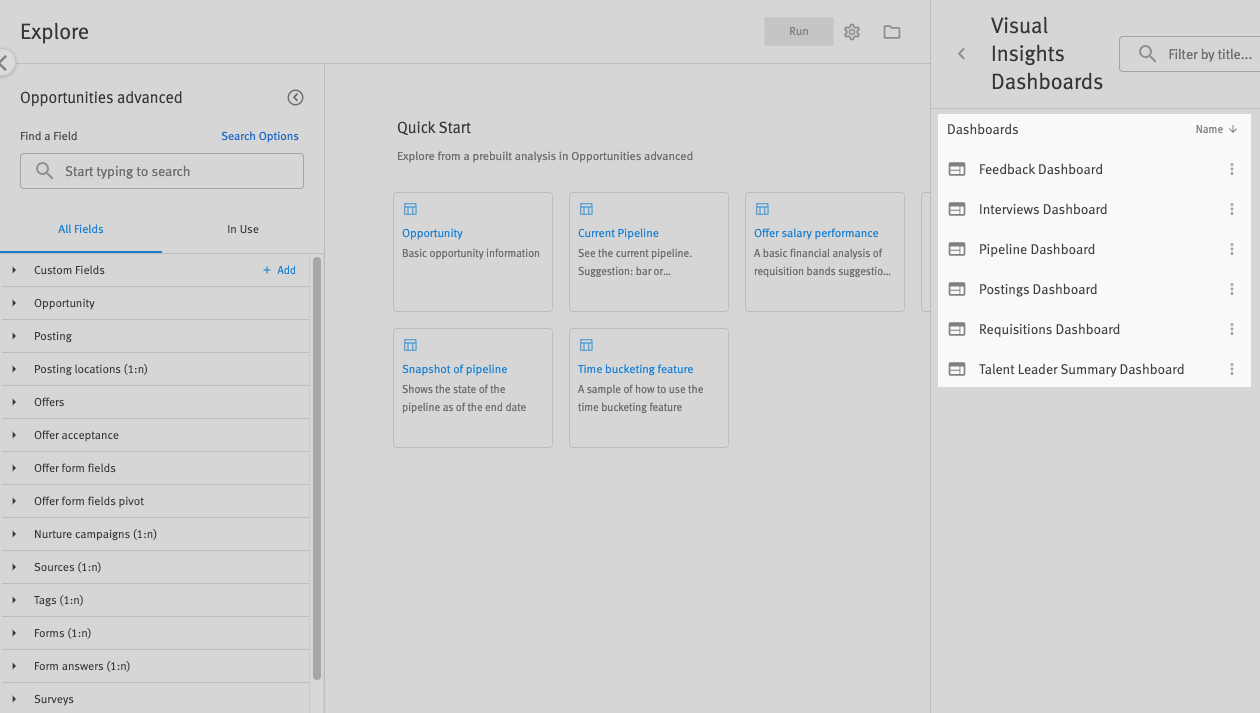
Task: Click the Start typing to search field
Action: coord(161,171)
